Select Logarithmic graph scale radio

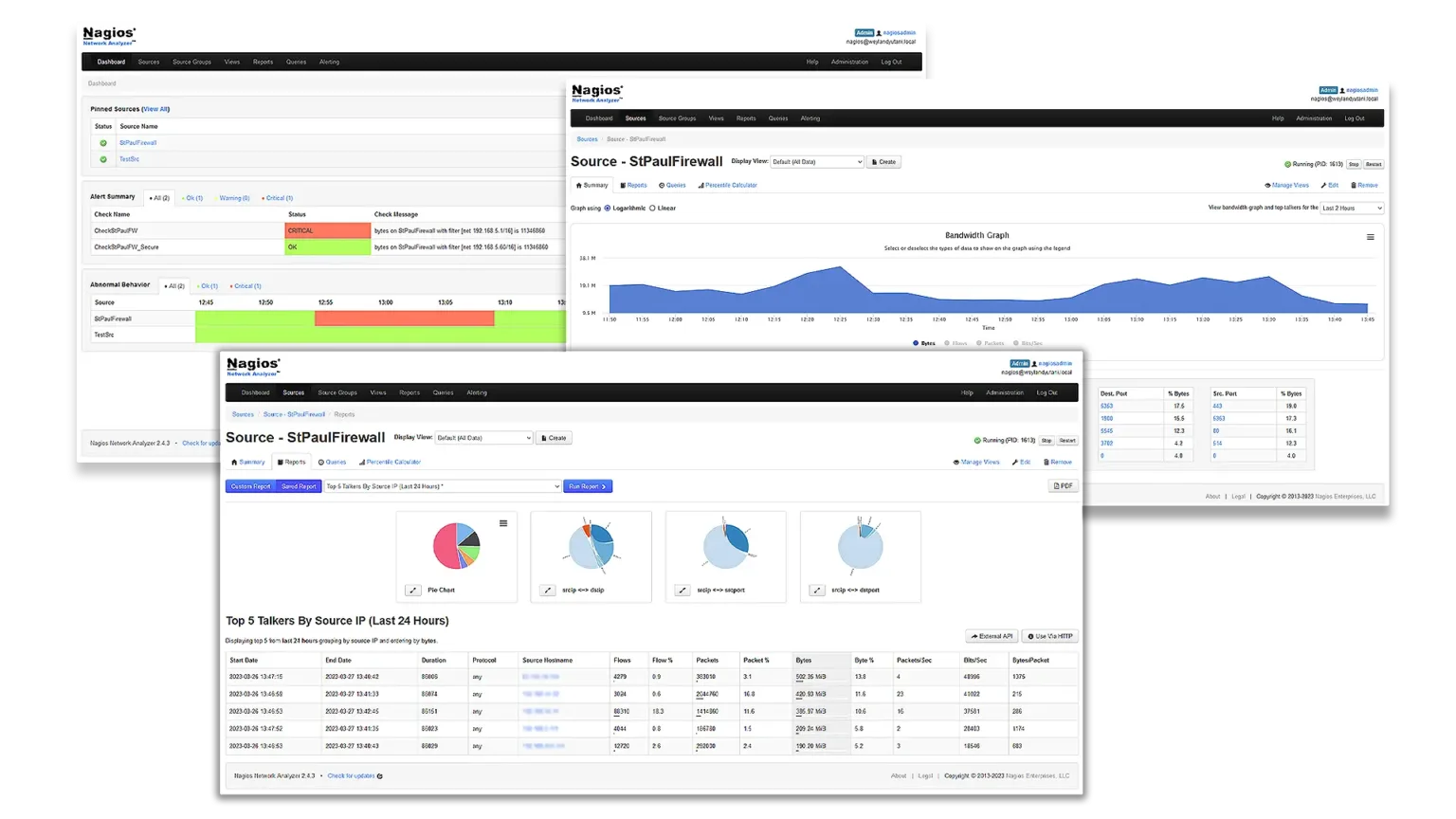click(608, 208)
